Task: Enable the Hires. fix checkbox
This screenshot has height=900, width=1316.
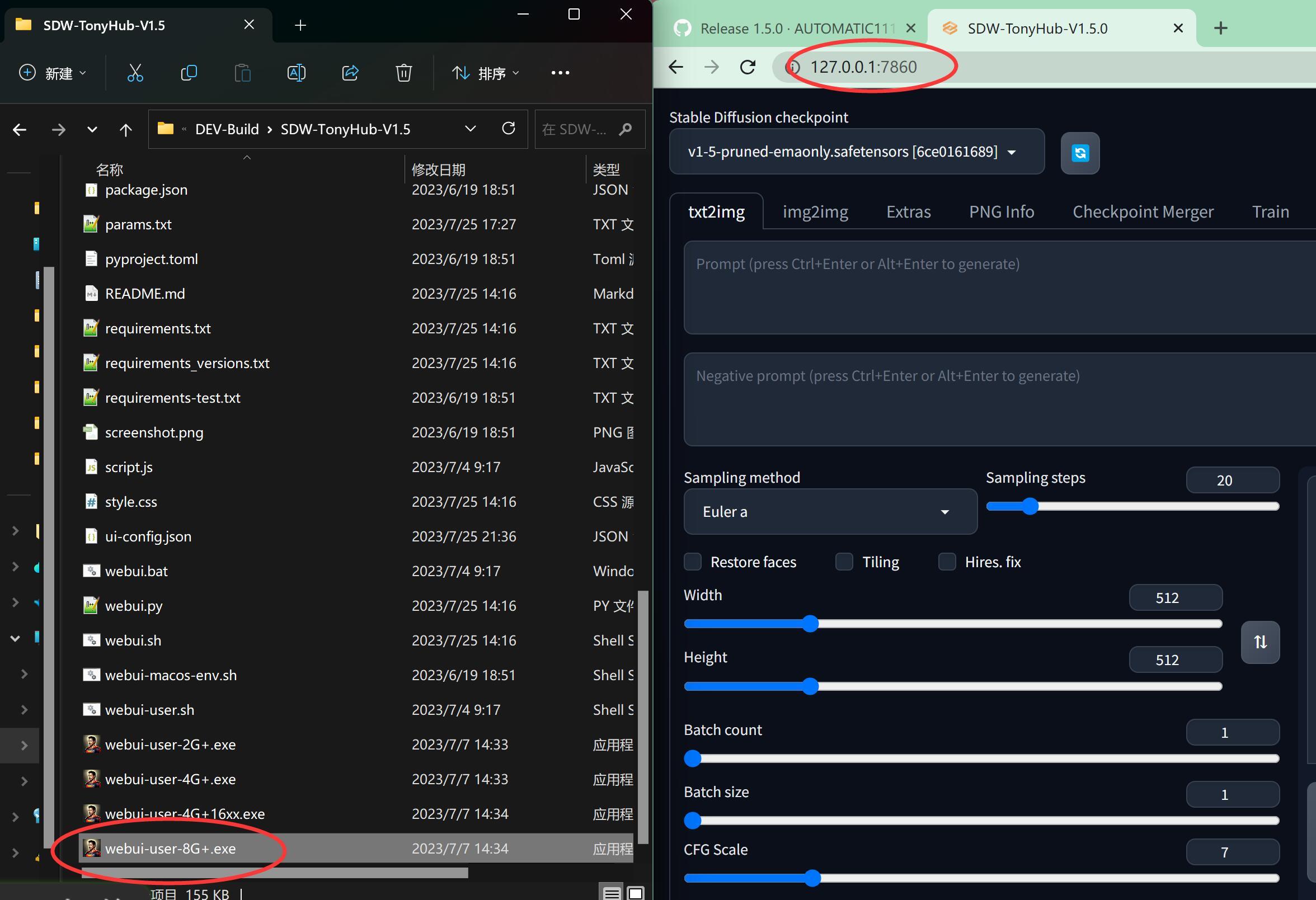Action: coord(947,562)
